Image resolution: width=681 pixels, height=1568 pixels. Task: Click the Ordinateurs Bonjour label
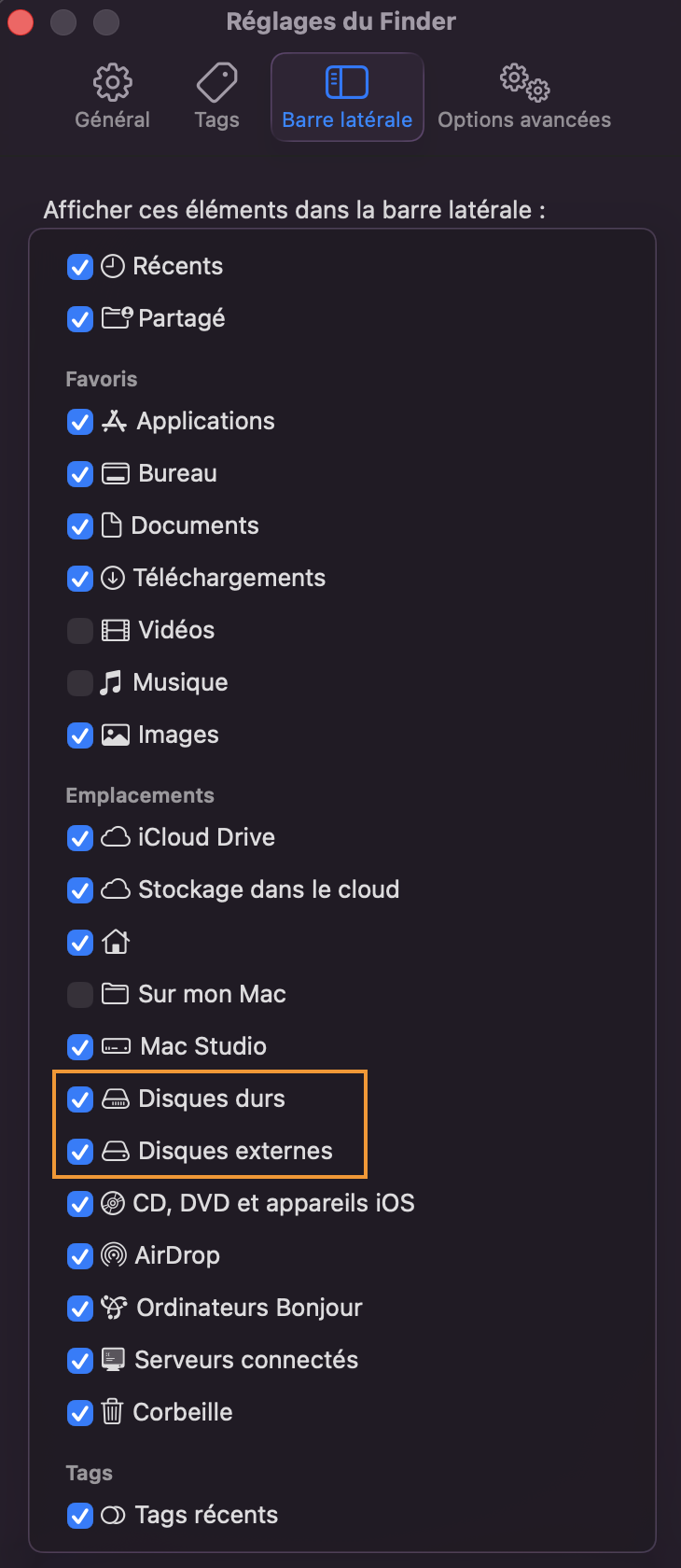(249, 1308)
